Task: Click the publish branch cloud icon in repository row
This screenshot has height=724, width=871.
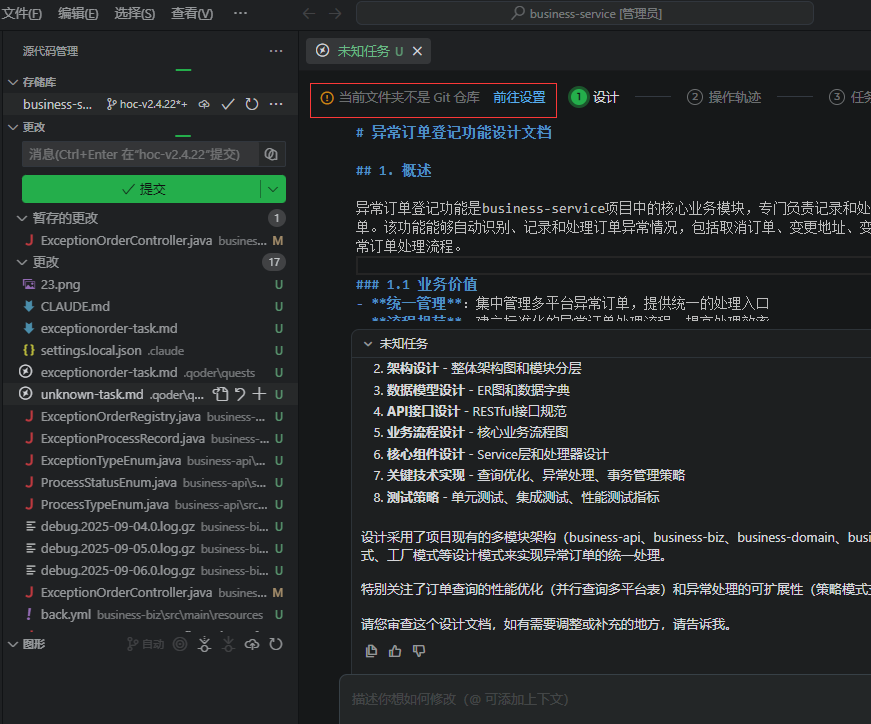Action: (x=204, y=104)
